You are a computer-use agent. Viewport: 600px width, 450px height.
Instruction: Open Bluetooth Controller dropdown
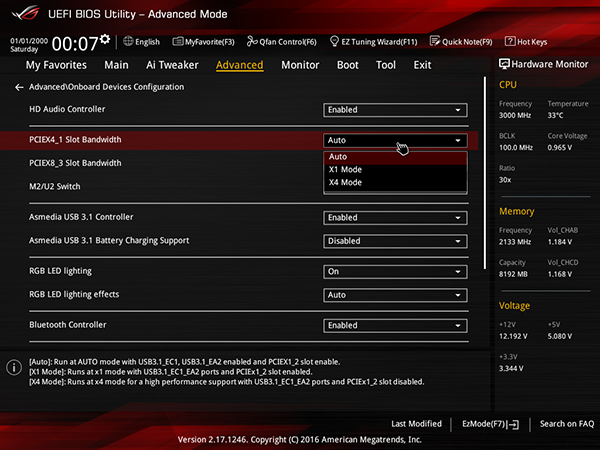coord(395,326)
